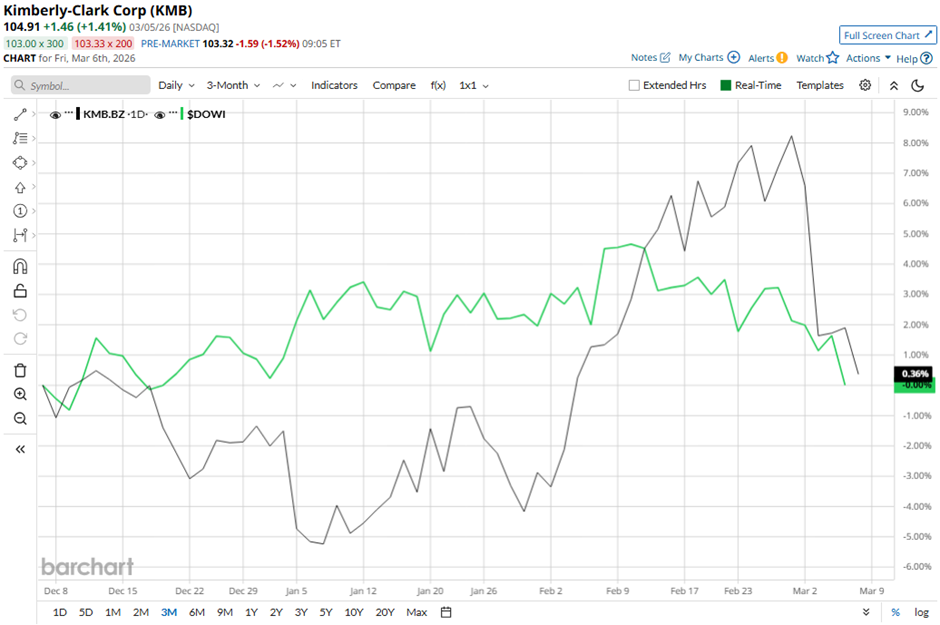Collapse the drawing tools sidebar
Viewport: 940px width, 625px height.
(x=20, y=449)
